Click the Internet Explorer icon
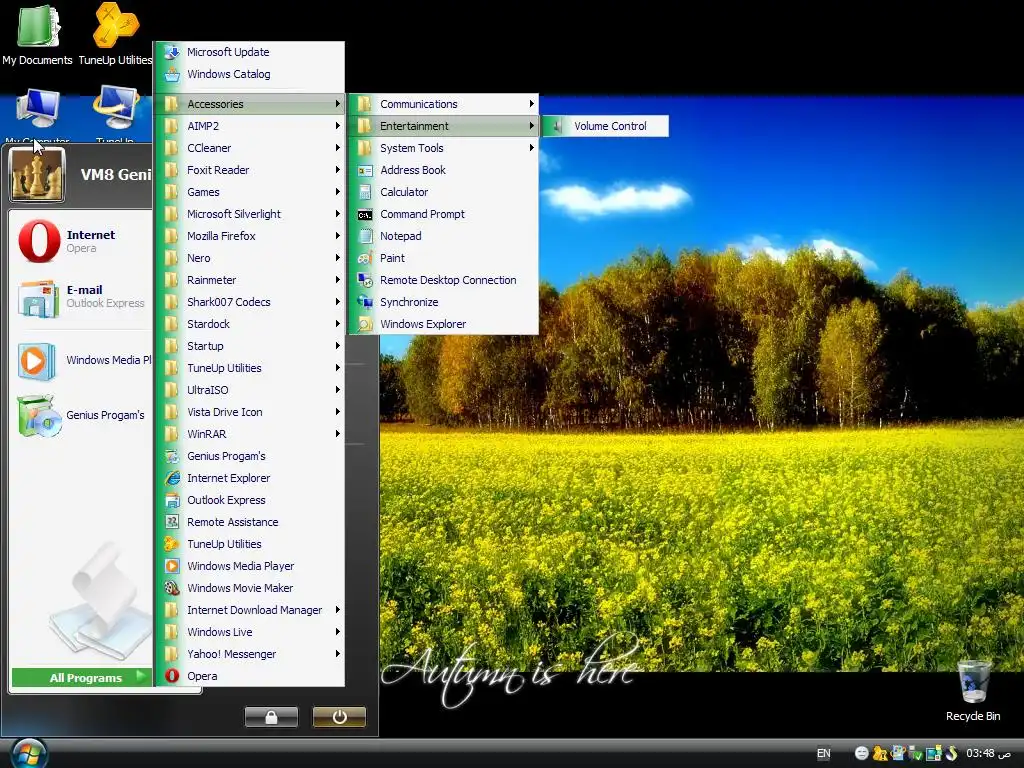Screen dimensions: 1024x768 point(172,478)
